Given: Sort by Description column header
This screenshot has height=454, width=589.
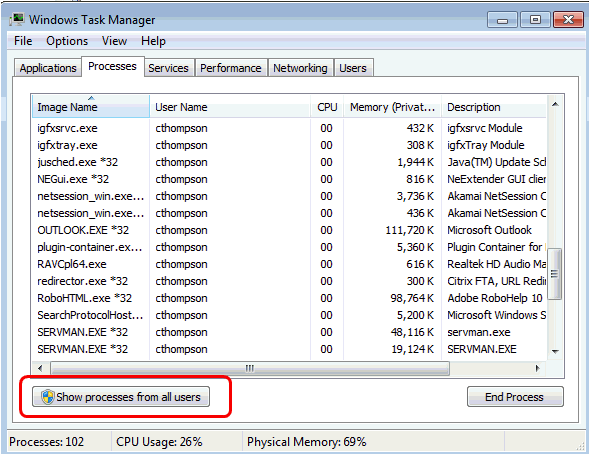Looking at the screenshot, I should (494, 107).
